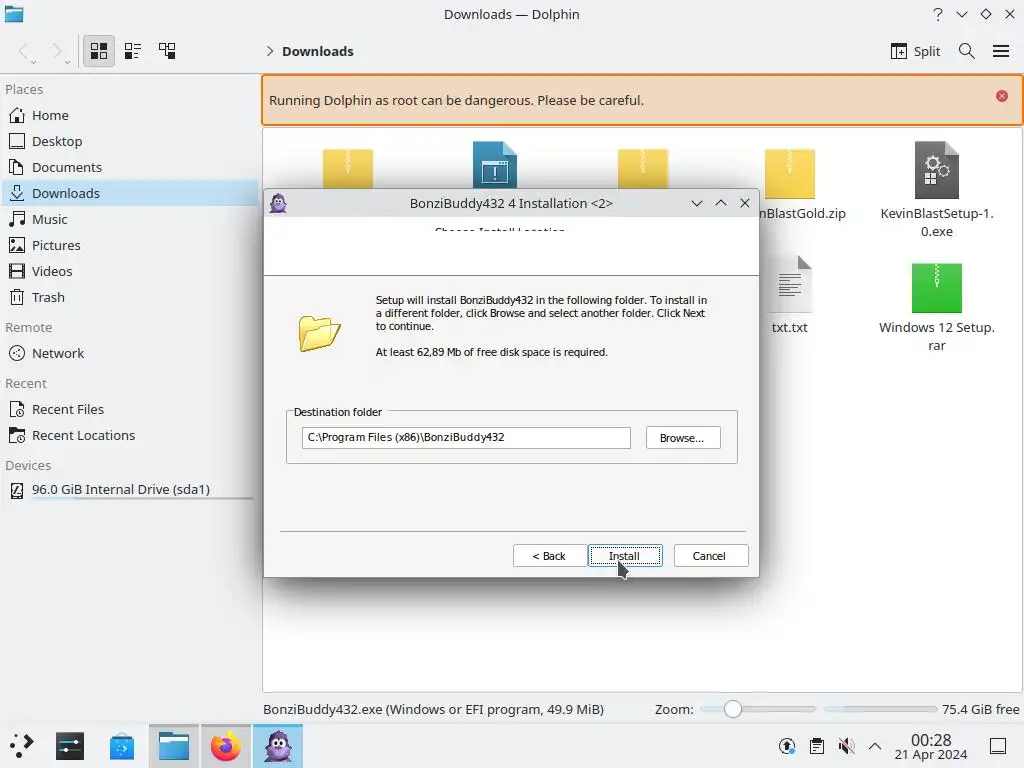The height and width of the screenshot is (768, 1024).
Task: Open the clock and calendar
Action: click(931, 746)
